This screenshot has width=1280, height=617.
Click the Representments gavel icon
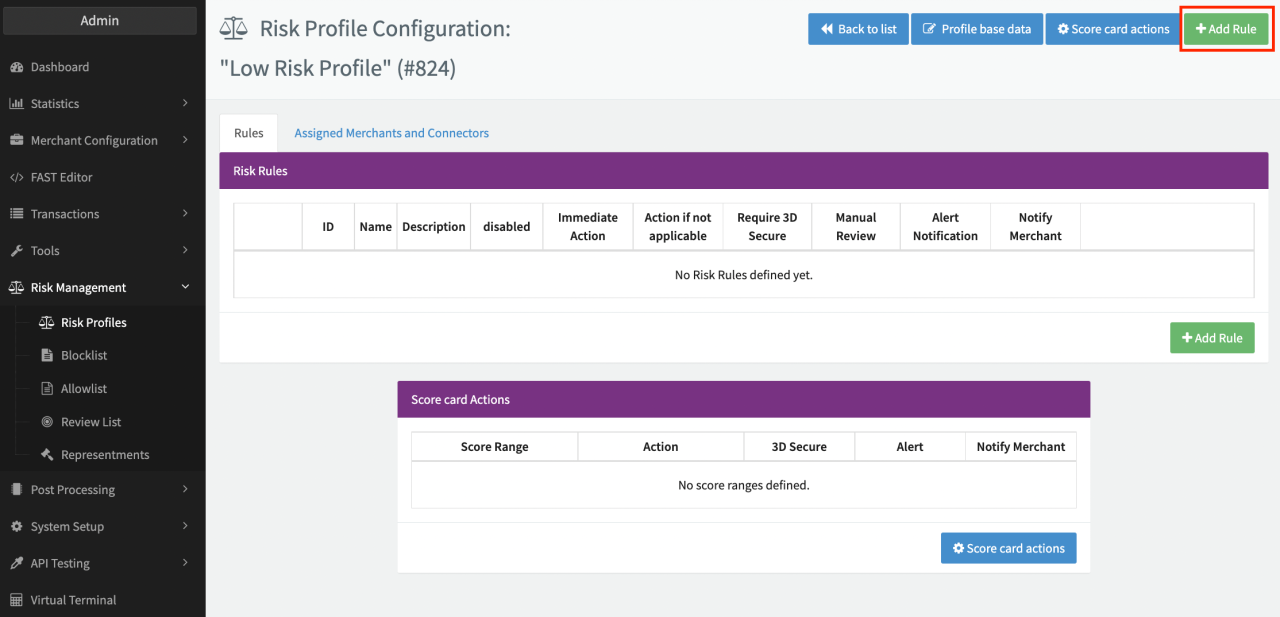(x=46, y=455)
